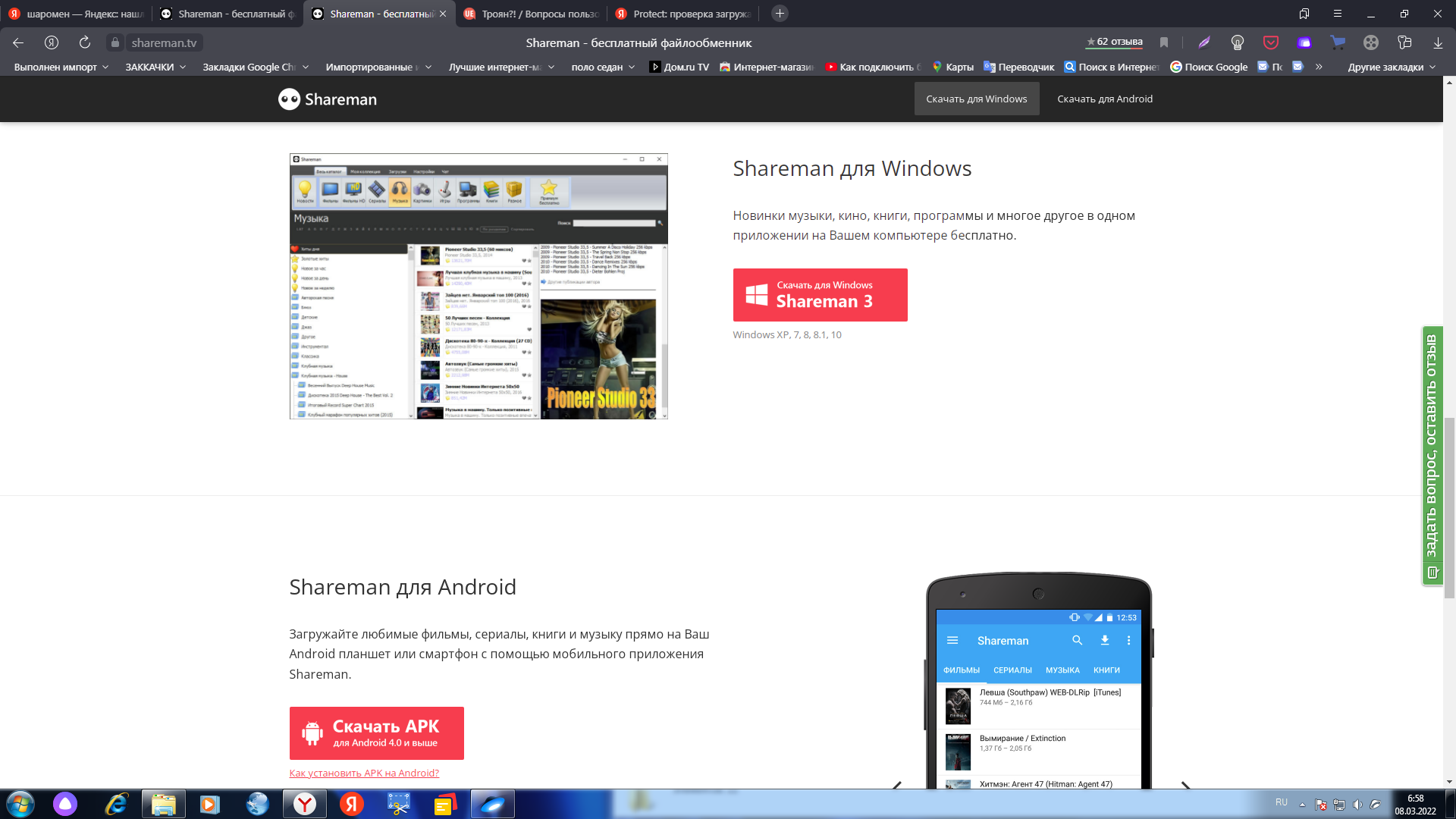Click the 'Скачать APK' Android download button
Image resolution: width=1456 pixels, height=819 pixels.
376,733
